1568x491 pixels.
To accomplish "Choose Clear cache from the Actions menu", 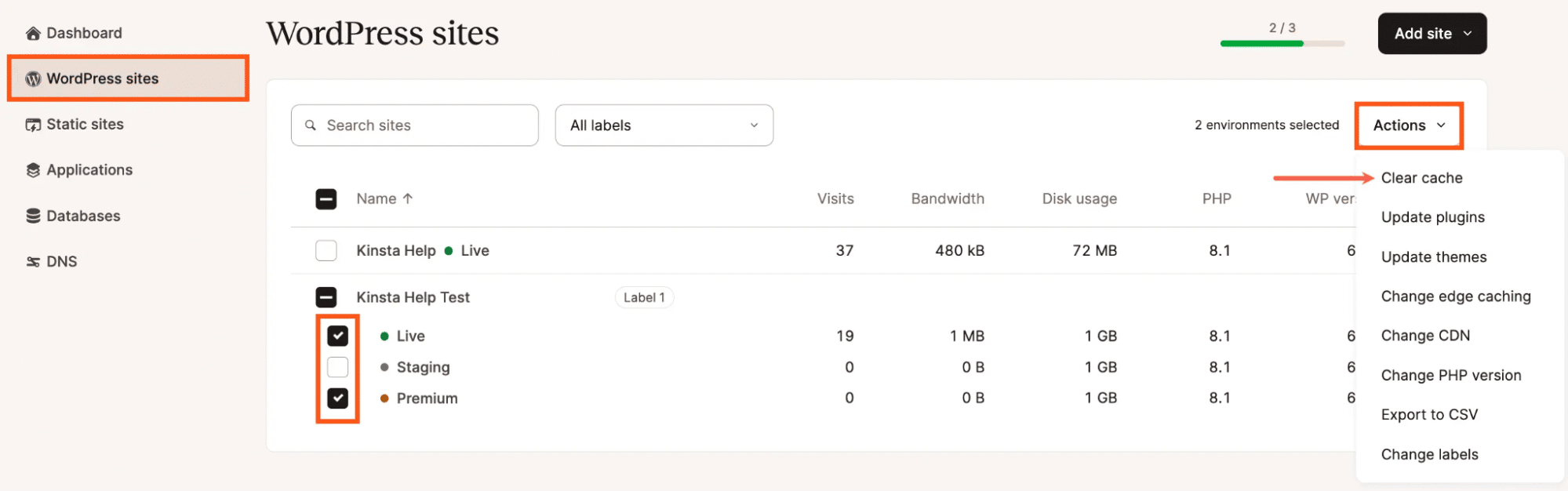I will pos(1421,177).
